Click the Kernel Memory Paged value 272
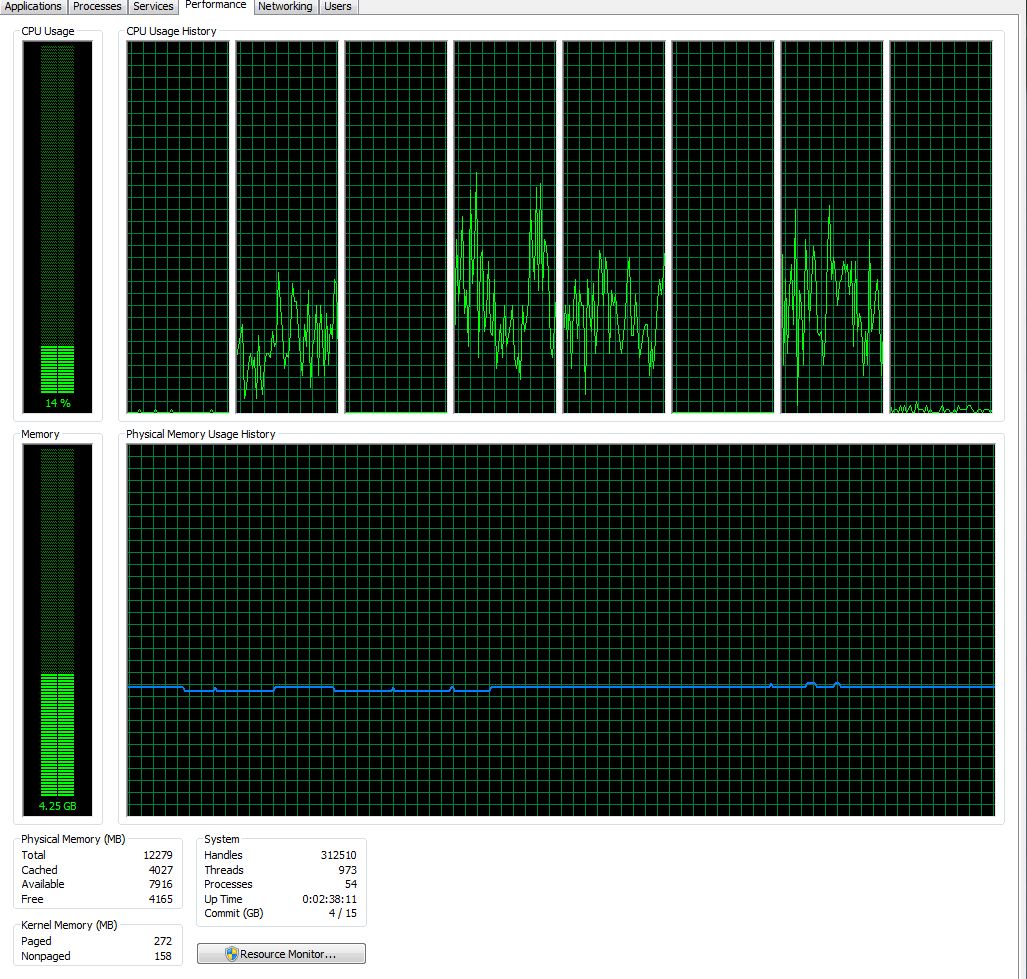Screen dimensions: 1027x979 click(163, 941)
